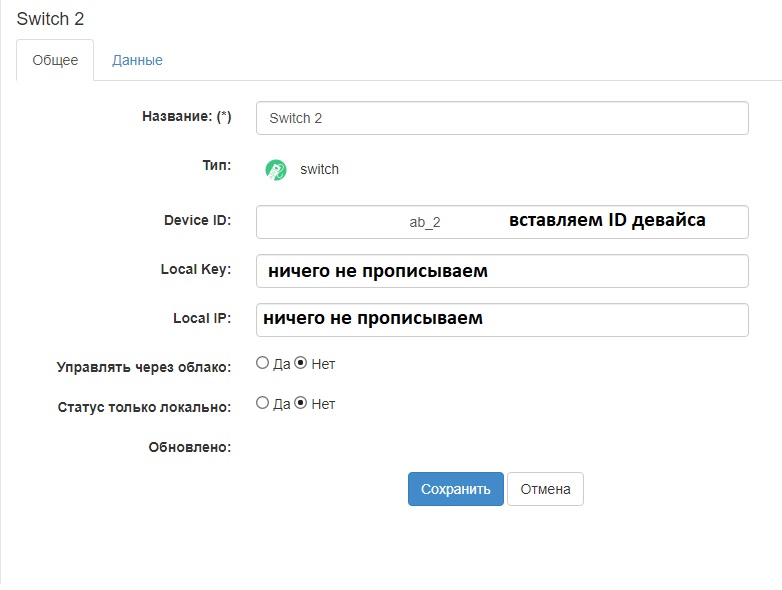The width and height of the screenshot is (782, 590).
Task: Click into the Local Key field
Action: tap(502, 271)
